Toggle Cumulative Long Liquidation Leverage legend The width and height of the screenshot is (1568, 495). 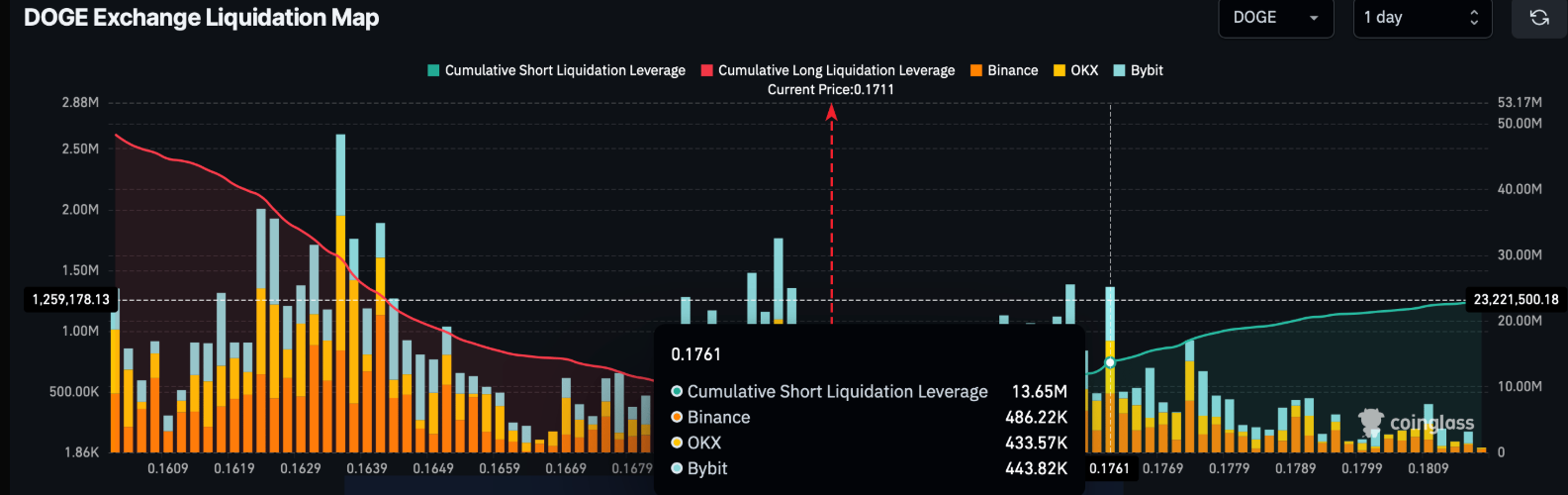point(828,70)
